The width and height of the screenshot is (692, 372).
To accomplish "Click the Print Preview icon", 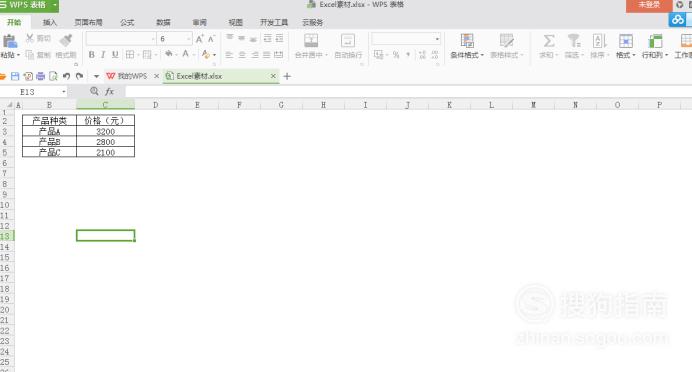I will pyautogui.click(x=53, y=76).
